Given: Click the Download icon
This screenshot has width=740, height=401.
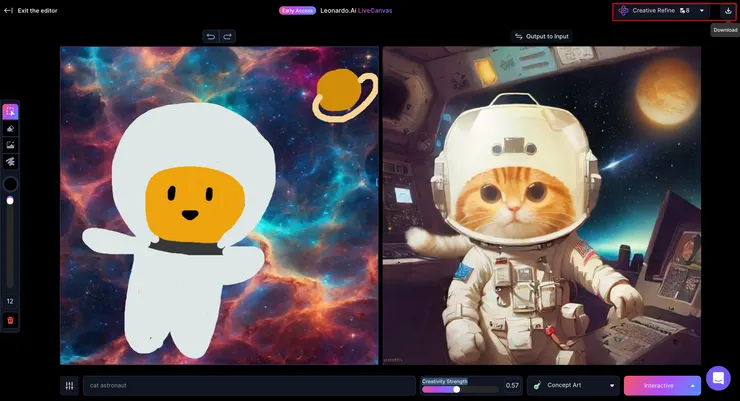Looking at the screenshot, I should pyautogui.click(x=727, y=10).
